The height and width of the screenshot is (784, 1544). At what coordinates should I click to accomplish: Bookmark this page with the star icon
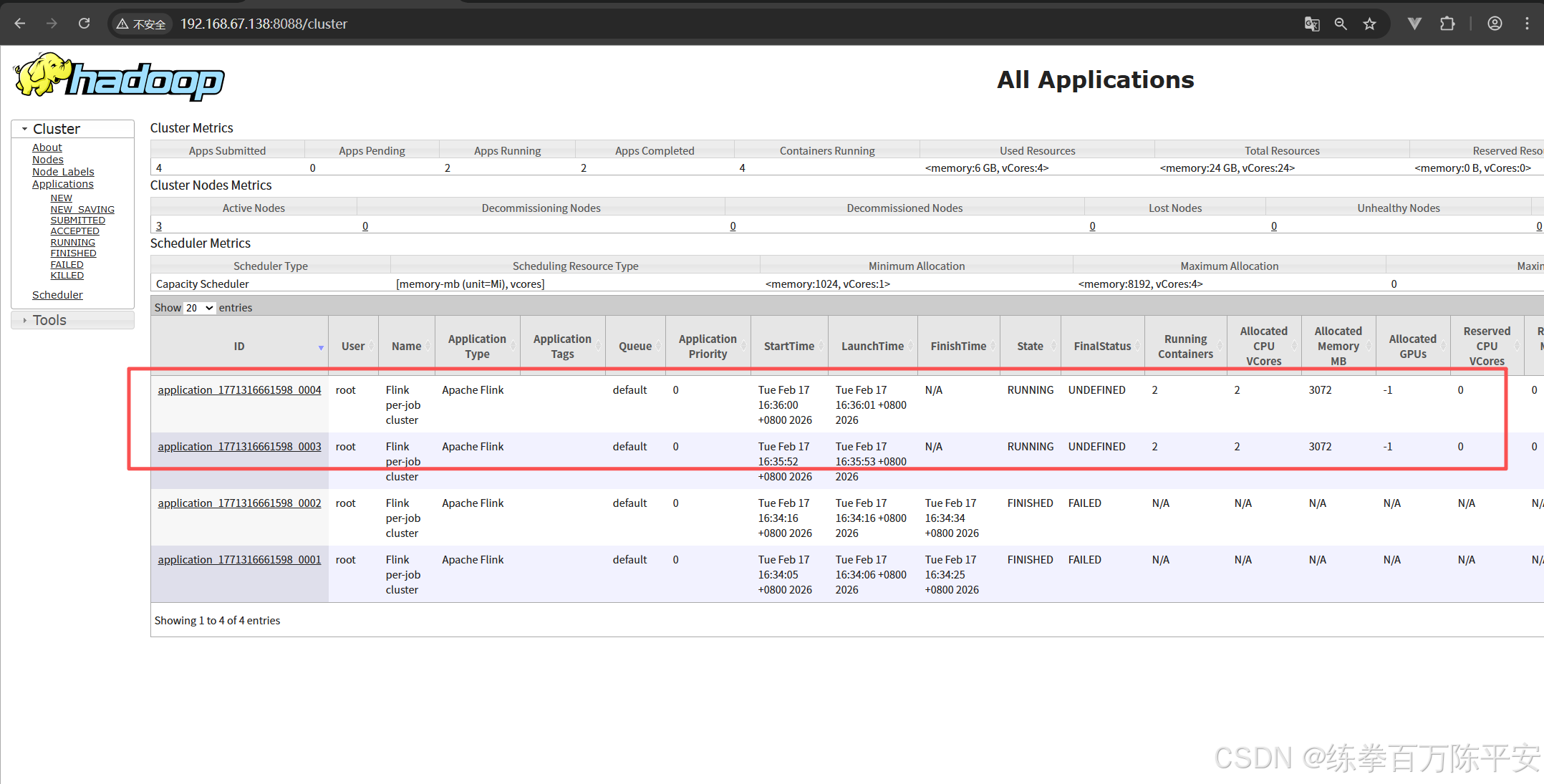coord(1369,24)
